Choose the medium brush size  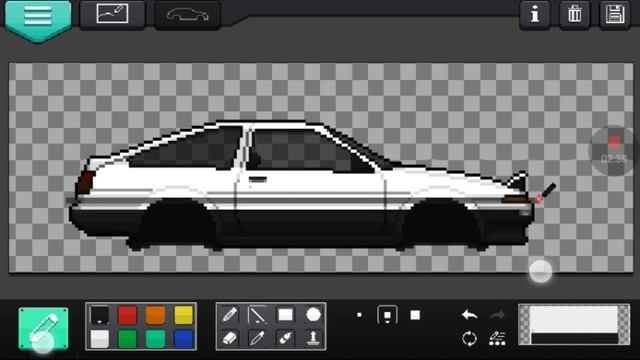pos(387,315)
